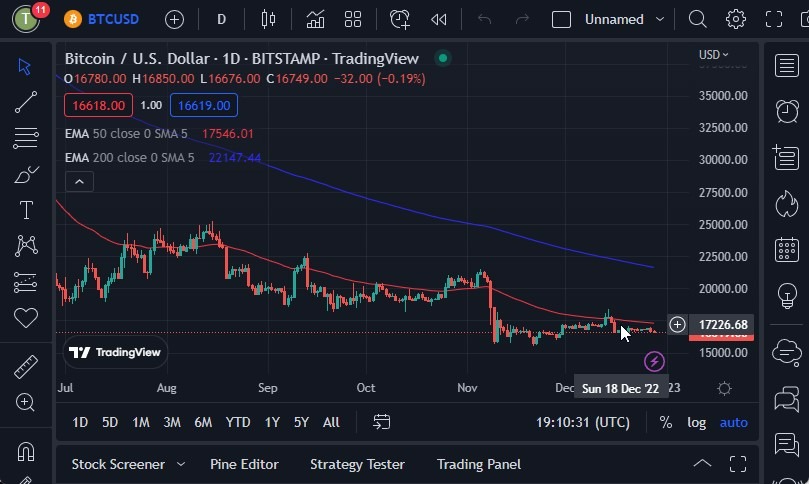Open the Strategy Tester tab

[x=357, y=464]
